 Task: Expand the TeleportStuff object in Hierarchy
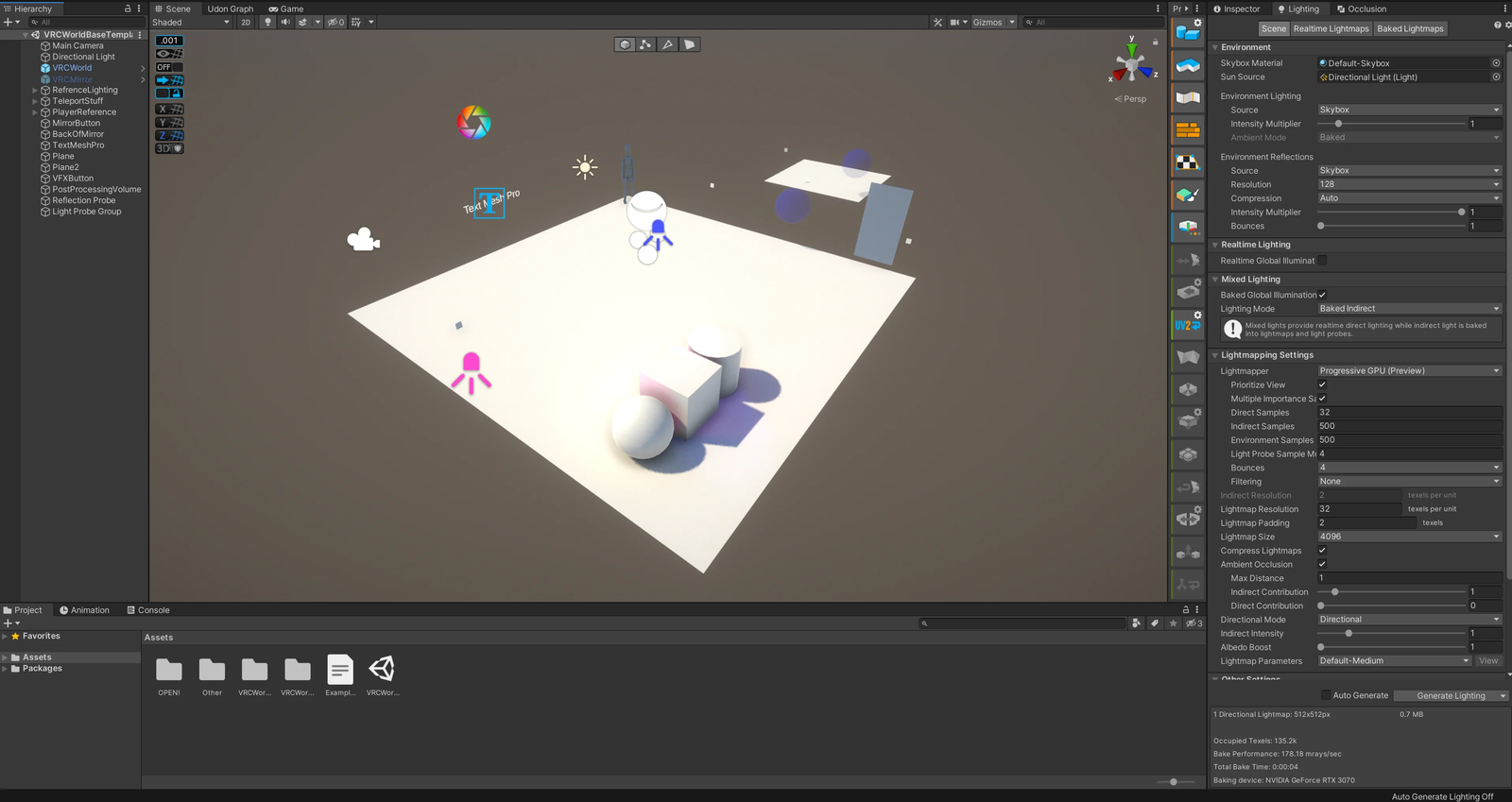point(35,101)
